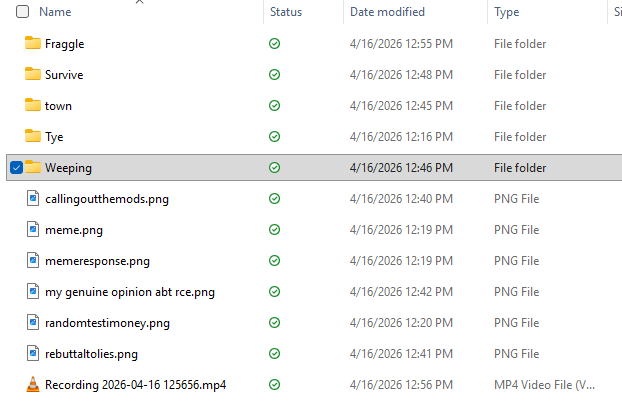Image resolution: width=622 pixels, height=403 pixels.
Task: Click File folder type for Fraggle
Action: coord(520,44)
